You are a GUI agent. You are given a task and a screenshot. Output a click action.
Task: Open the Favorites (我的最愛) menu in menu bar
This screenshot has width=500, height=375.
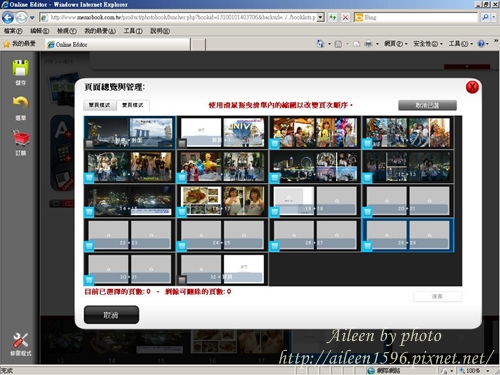100,31
